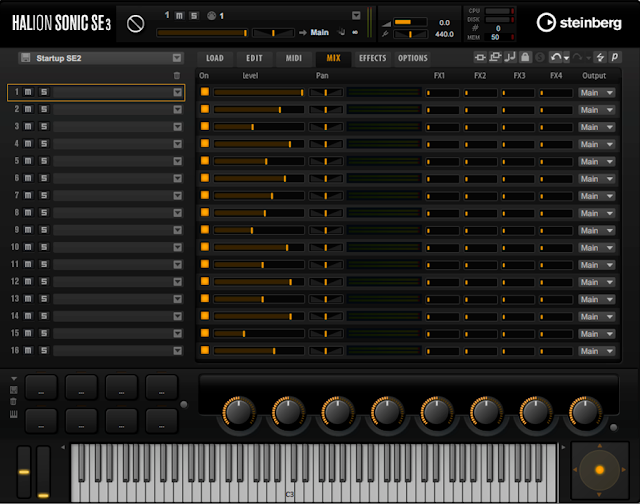The image size is (640, 504).
Task: Open the program dropdown in plug-in header
Action: click(356, 16)
